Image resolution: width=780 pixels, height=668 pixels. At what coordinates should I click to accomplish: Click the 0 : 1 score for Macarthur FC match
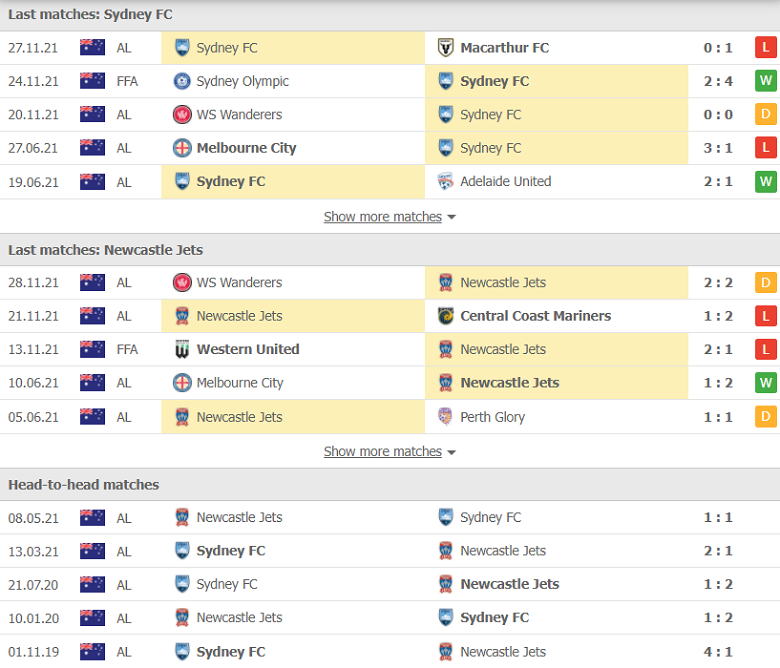click(718, 48)
